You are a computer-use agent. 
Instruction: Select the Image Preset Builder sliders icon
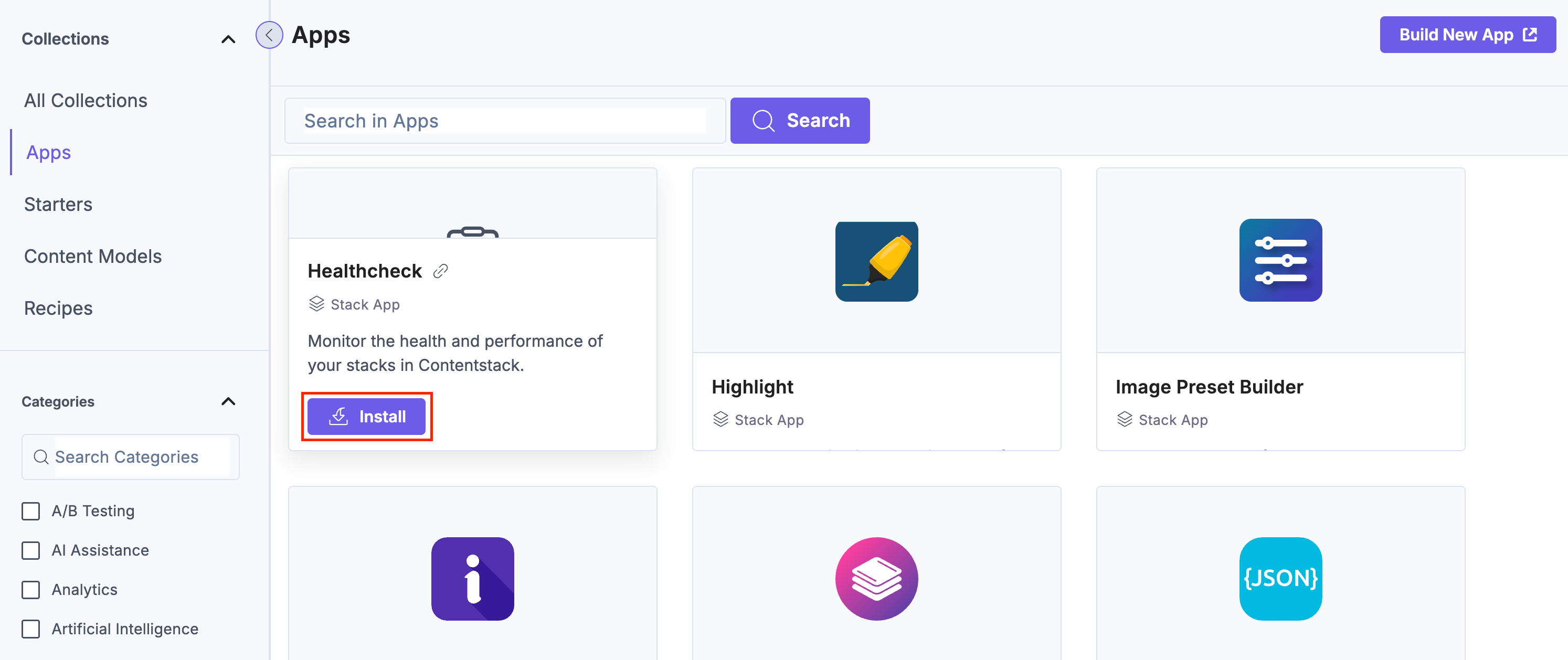click(x=1280, y=260)
